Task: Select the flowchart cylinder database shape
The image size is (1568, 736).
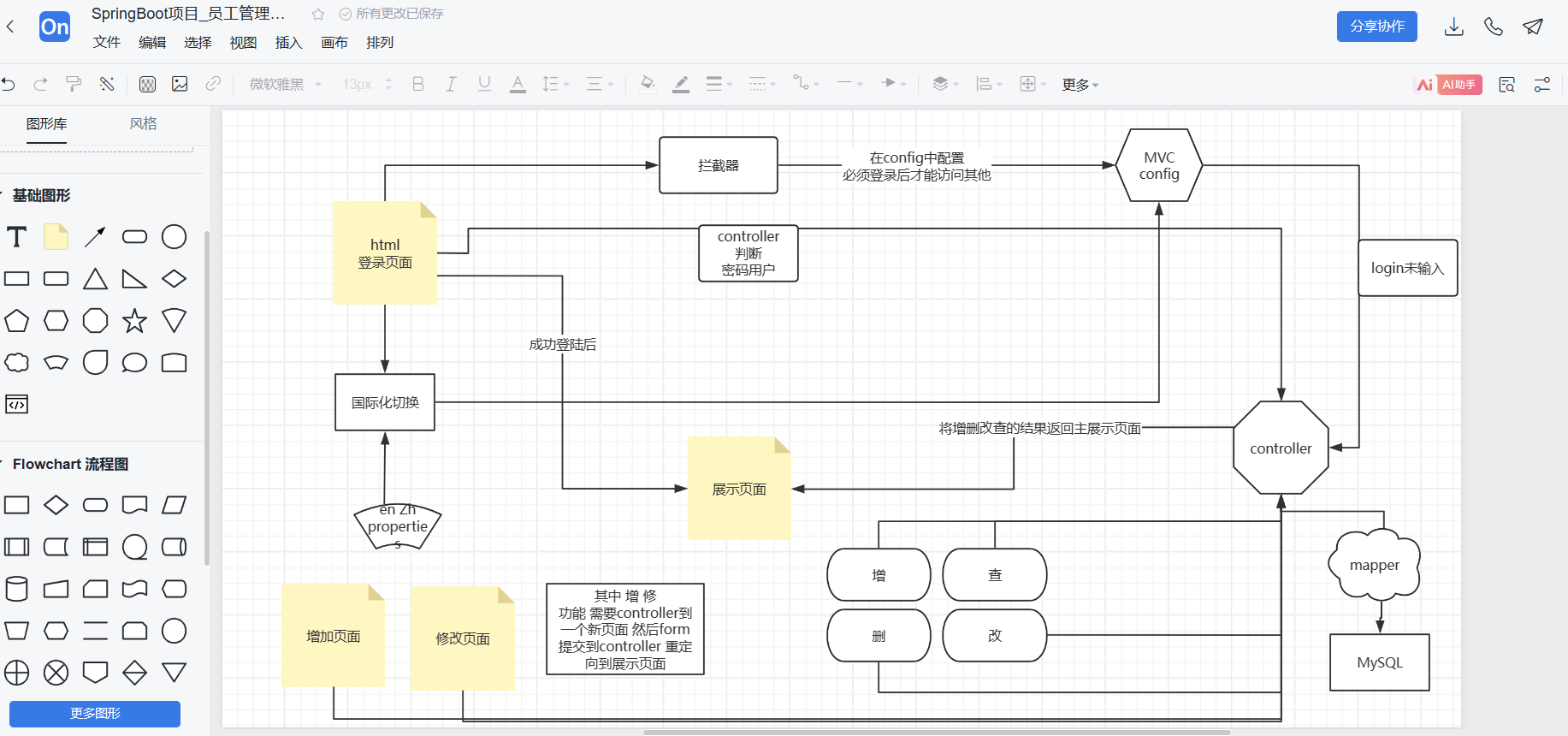Action: pyautogui.click(x=17, y=589)
